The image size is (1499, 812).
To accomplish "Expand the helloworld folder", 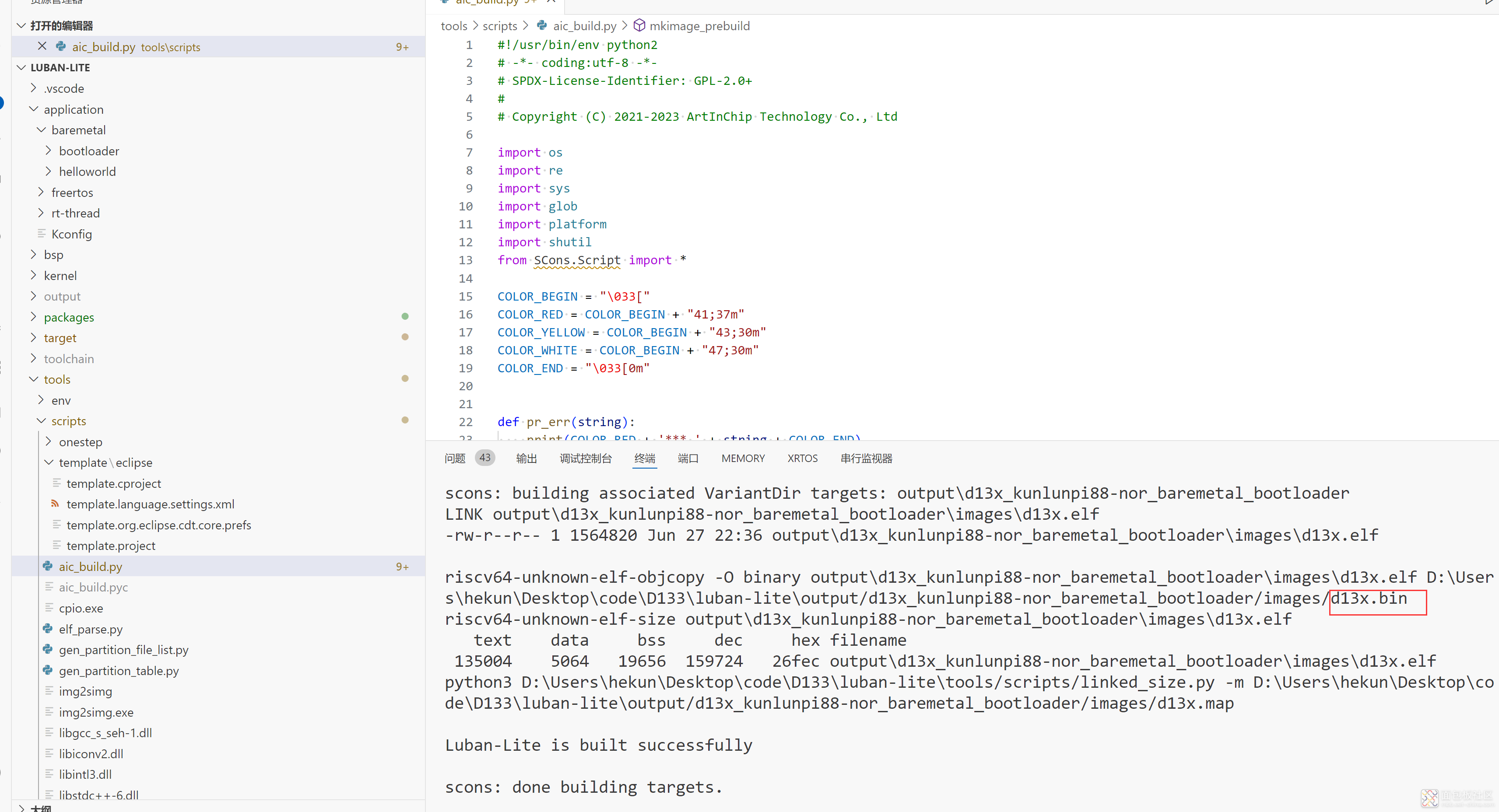I will tap(48, 171).
